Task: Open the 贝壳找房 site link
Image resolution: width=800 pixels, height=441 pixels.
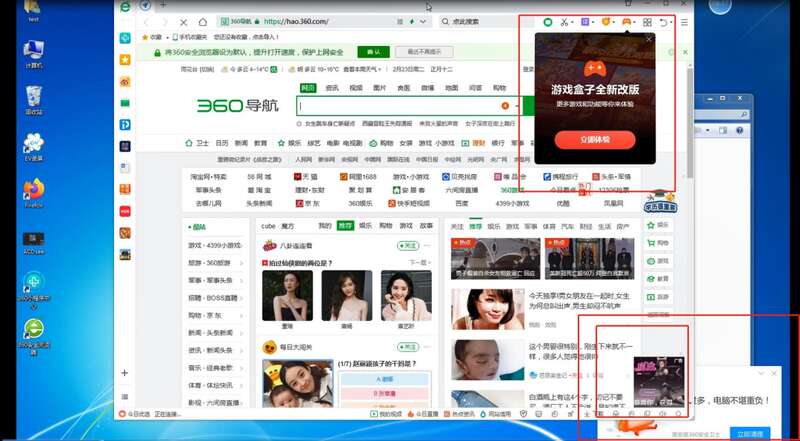Action: (x=459, y=177)
